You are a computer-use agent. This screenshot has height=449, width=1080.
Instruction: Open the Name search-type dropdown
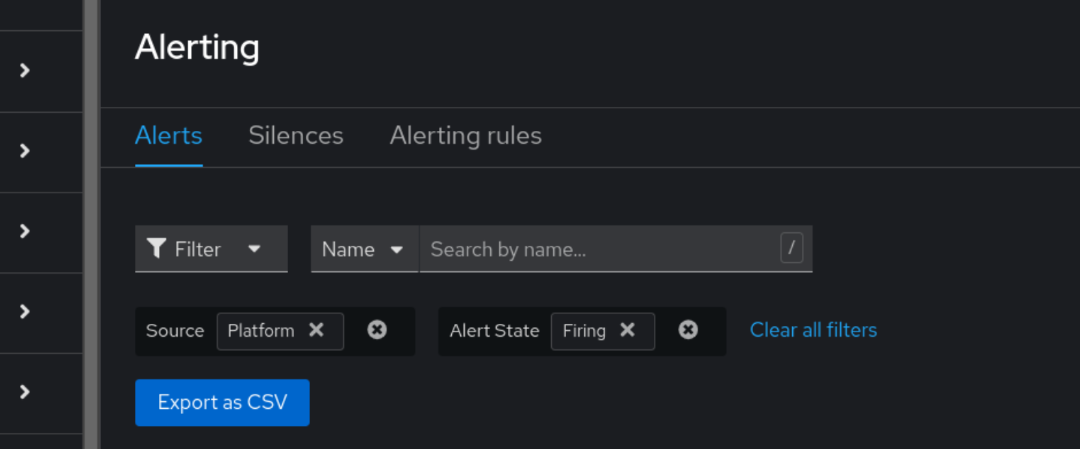pyautogui.click(x=364, y=249)
